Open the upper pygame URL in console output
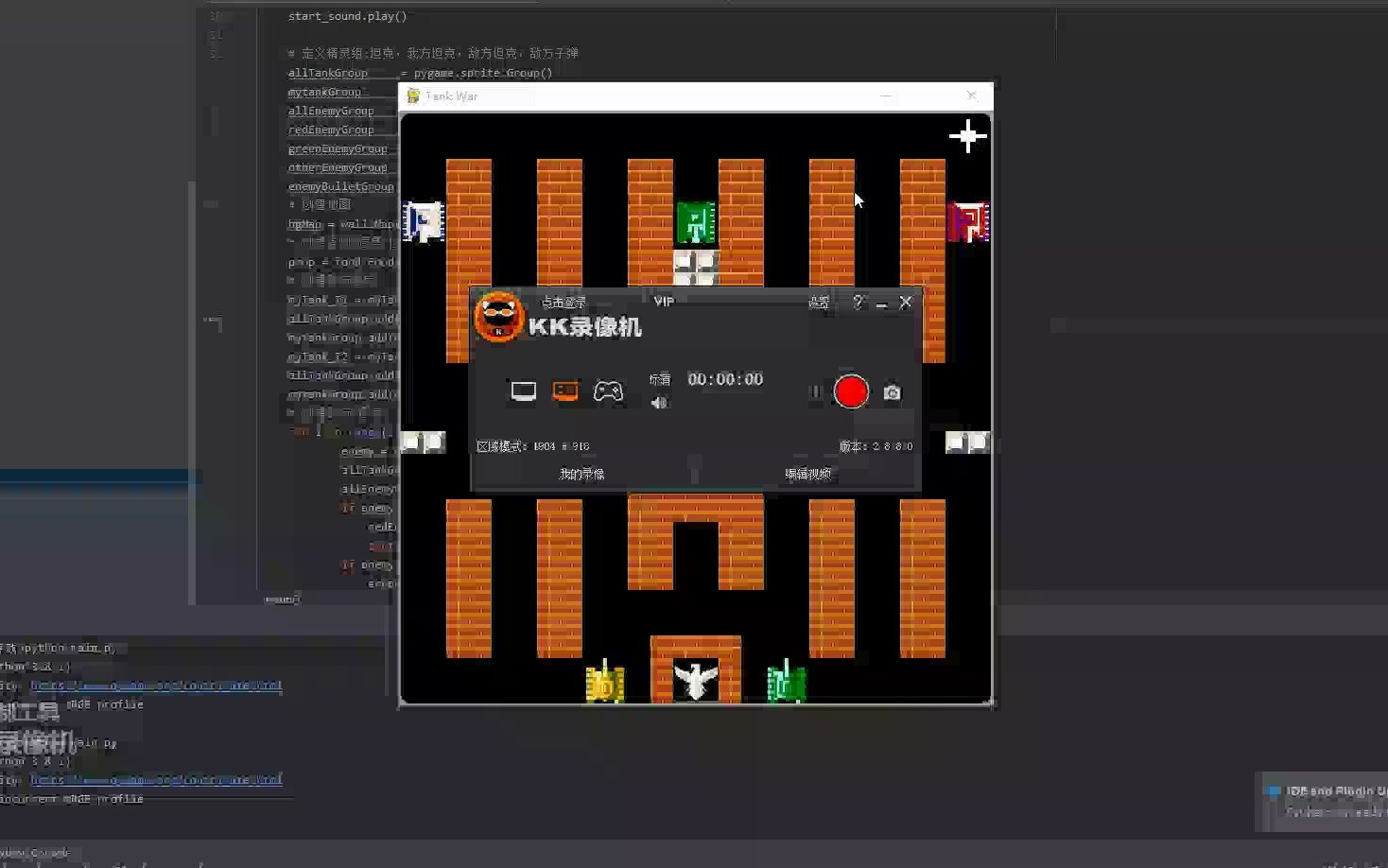Image resolution: width=1388 pixels, height=868 pixels. [156, 686]
